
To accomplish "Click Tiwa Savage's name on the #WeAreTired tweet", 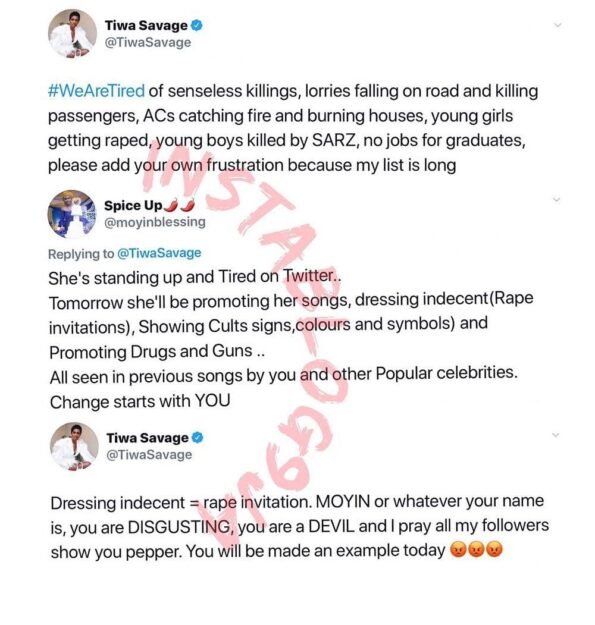I will point(146,26).
